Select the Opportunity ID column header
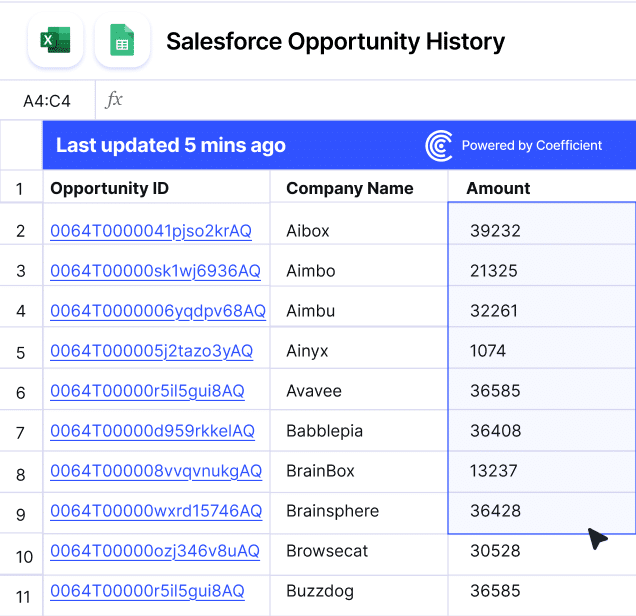 coord(156,187)
